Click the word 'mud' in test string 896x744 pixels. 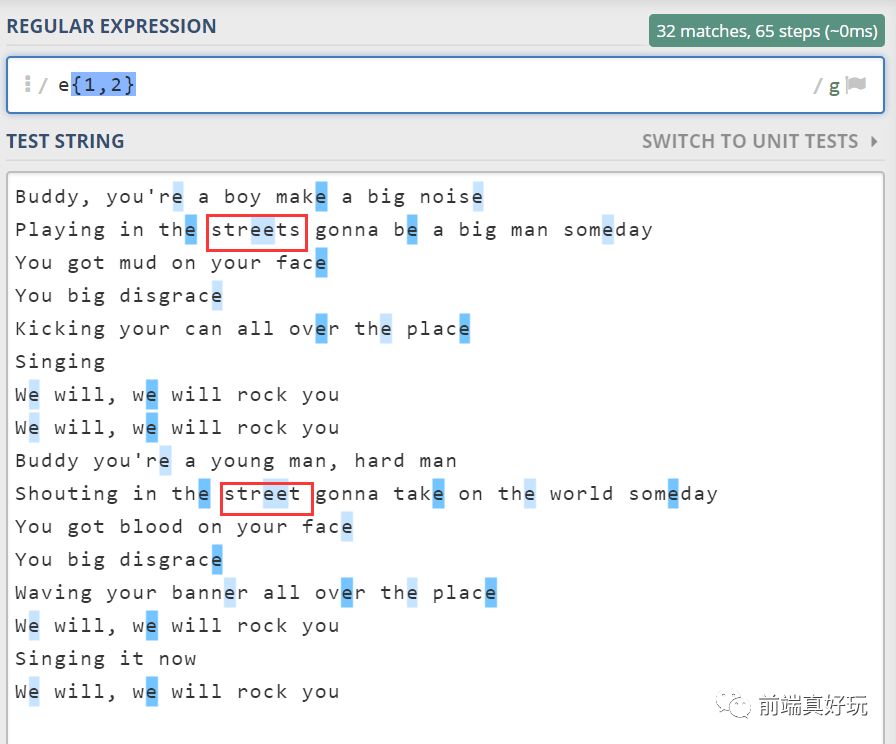coord(138,263)
